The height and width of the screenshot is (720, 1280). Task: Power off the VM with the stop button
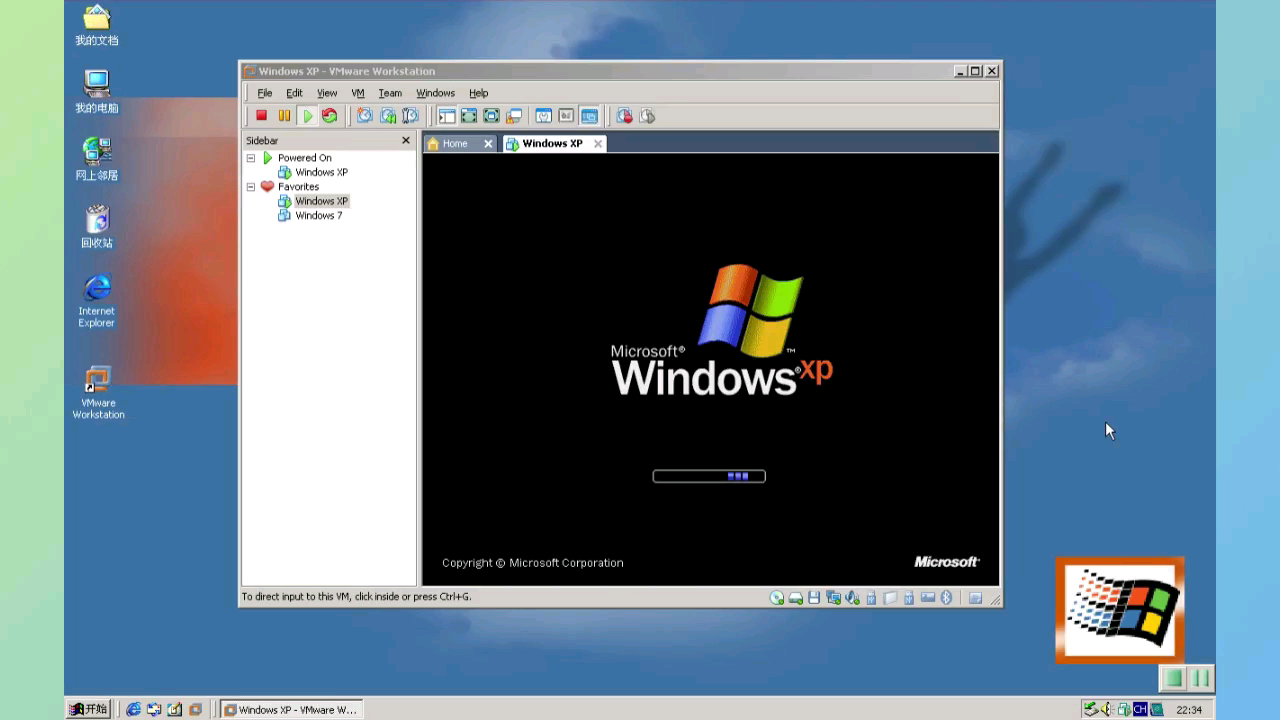[261, 115]
